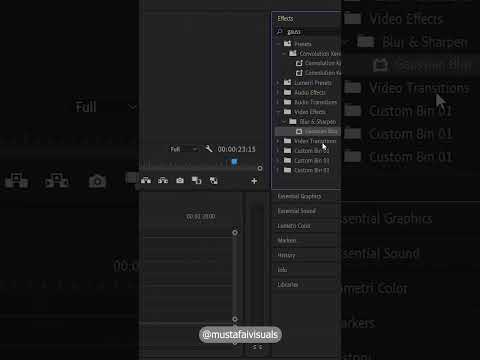Expand the Lumetri Presets folder arrow
This screenshot has height=360, width=480.
278,83
